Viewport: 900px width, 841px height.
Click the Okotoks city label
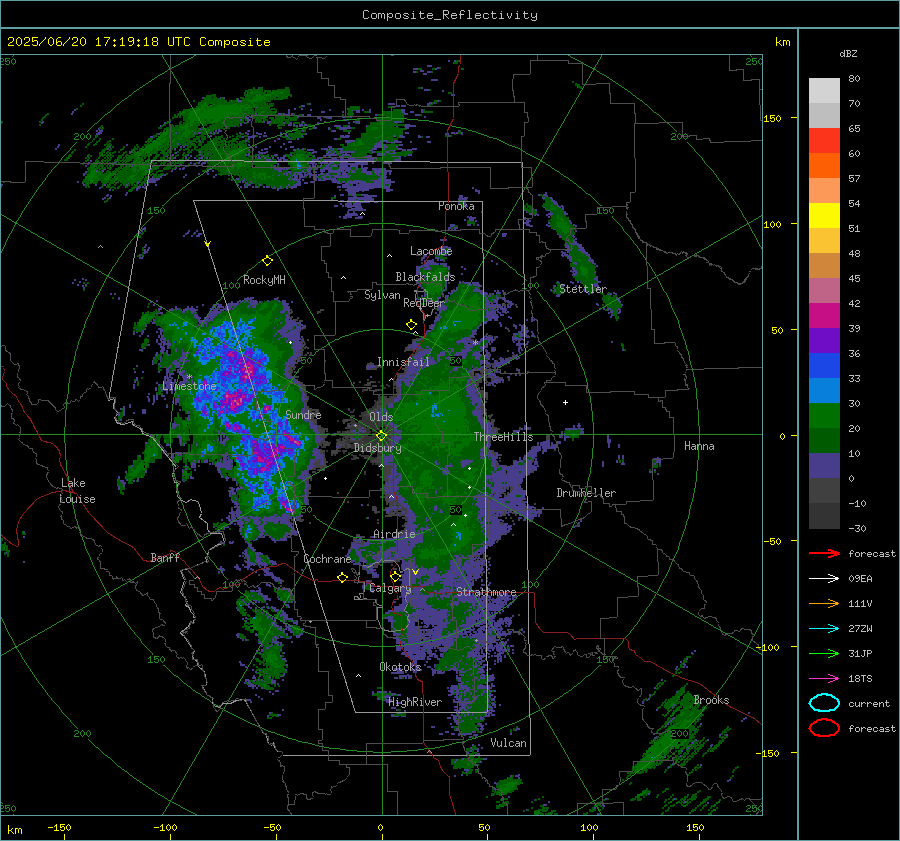point(400,666)
